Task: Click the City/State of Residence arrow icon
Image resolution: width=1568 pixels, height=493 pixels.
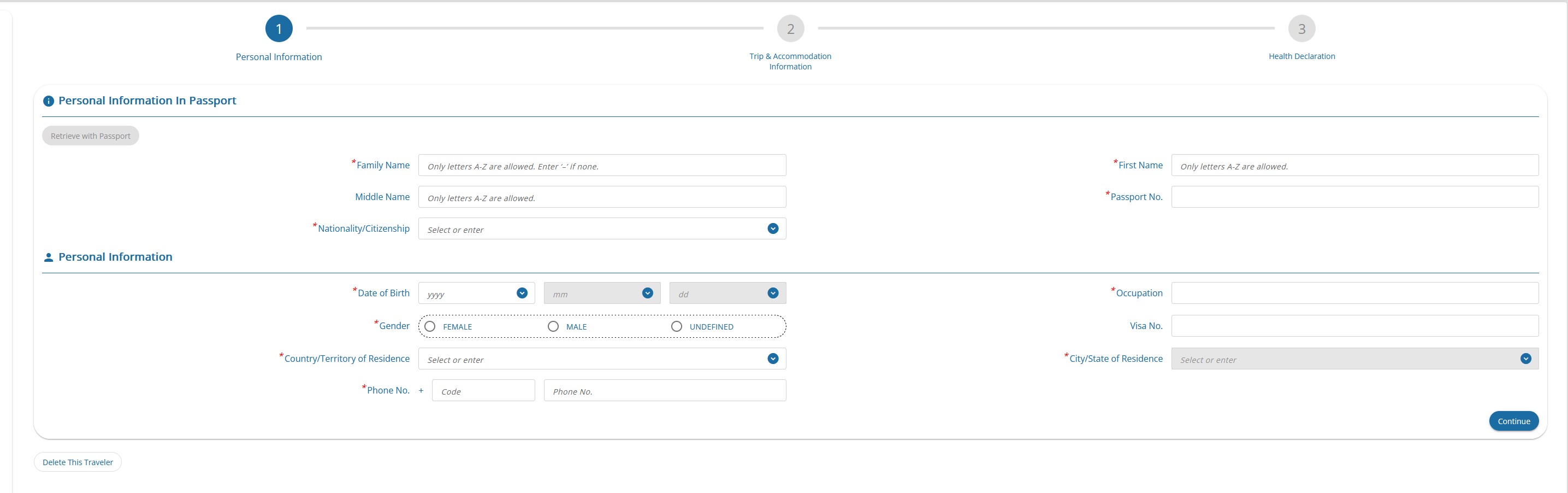Action: click(x=1525, y=359)
